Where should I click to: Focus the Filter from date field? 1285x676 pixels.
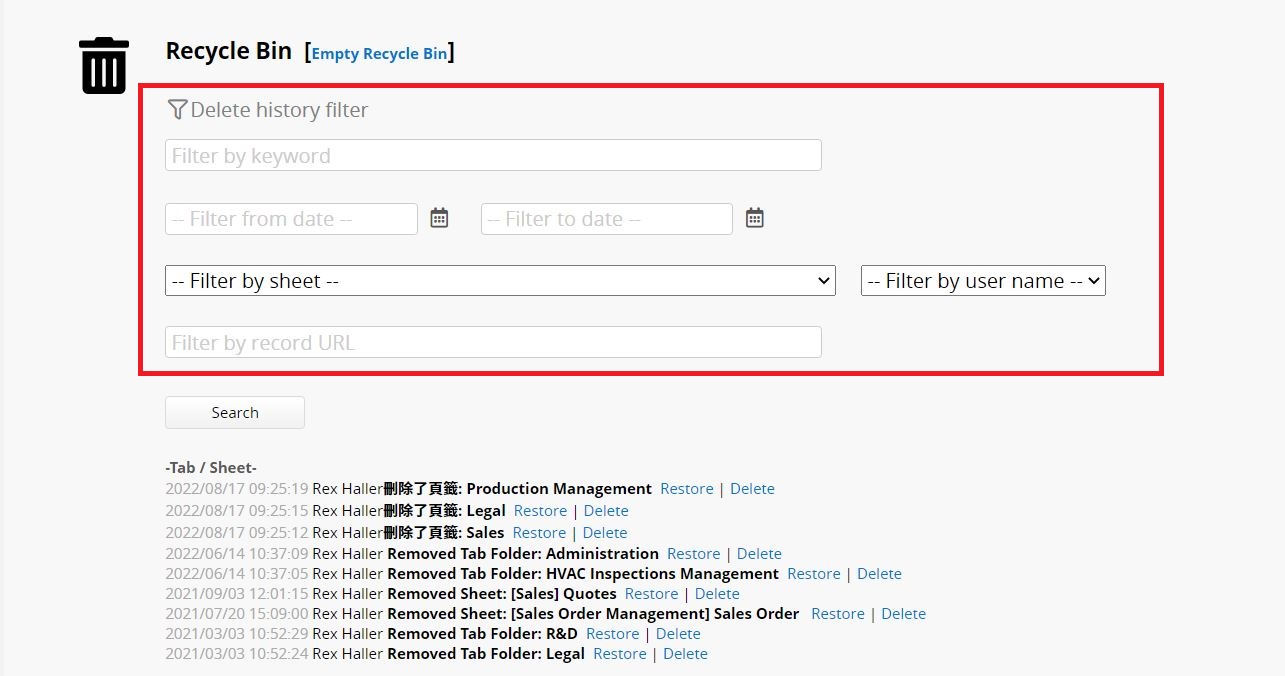coord(291,219)
